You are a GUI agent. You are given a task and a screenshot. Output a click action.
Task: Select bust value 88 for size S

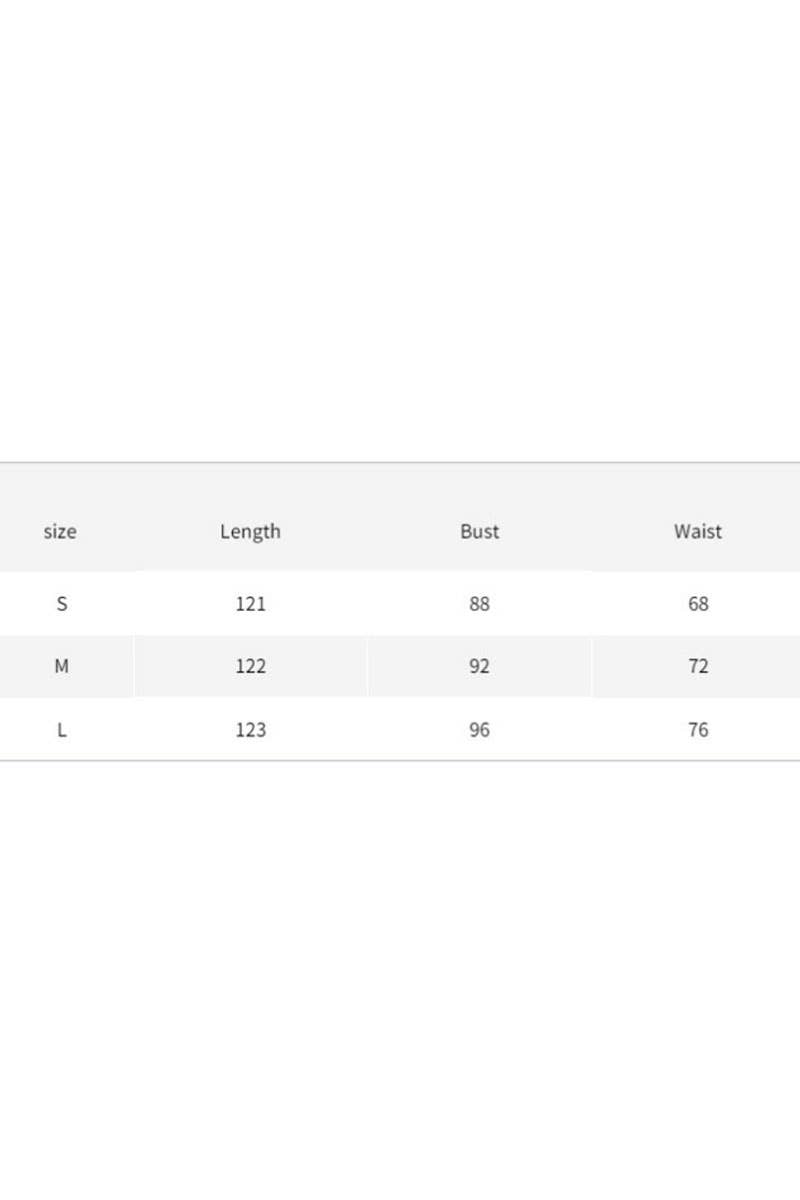[x=479, y=604]
